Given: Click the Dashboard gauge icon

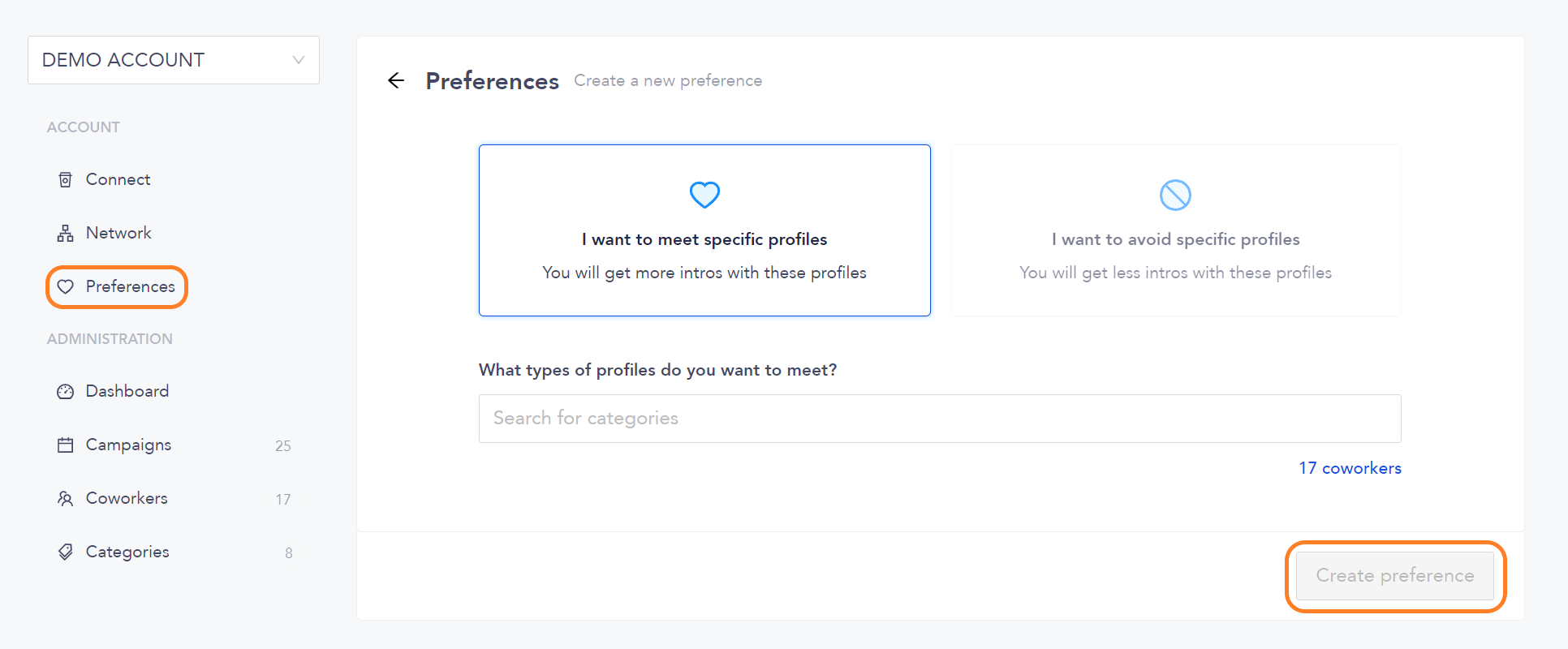Looking at the screenshot, I should (x=66, y=392).
